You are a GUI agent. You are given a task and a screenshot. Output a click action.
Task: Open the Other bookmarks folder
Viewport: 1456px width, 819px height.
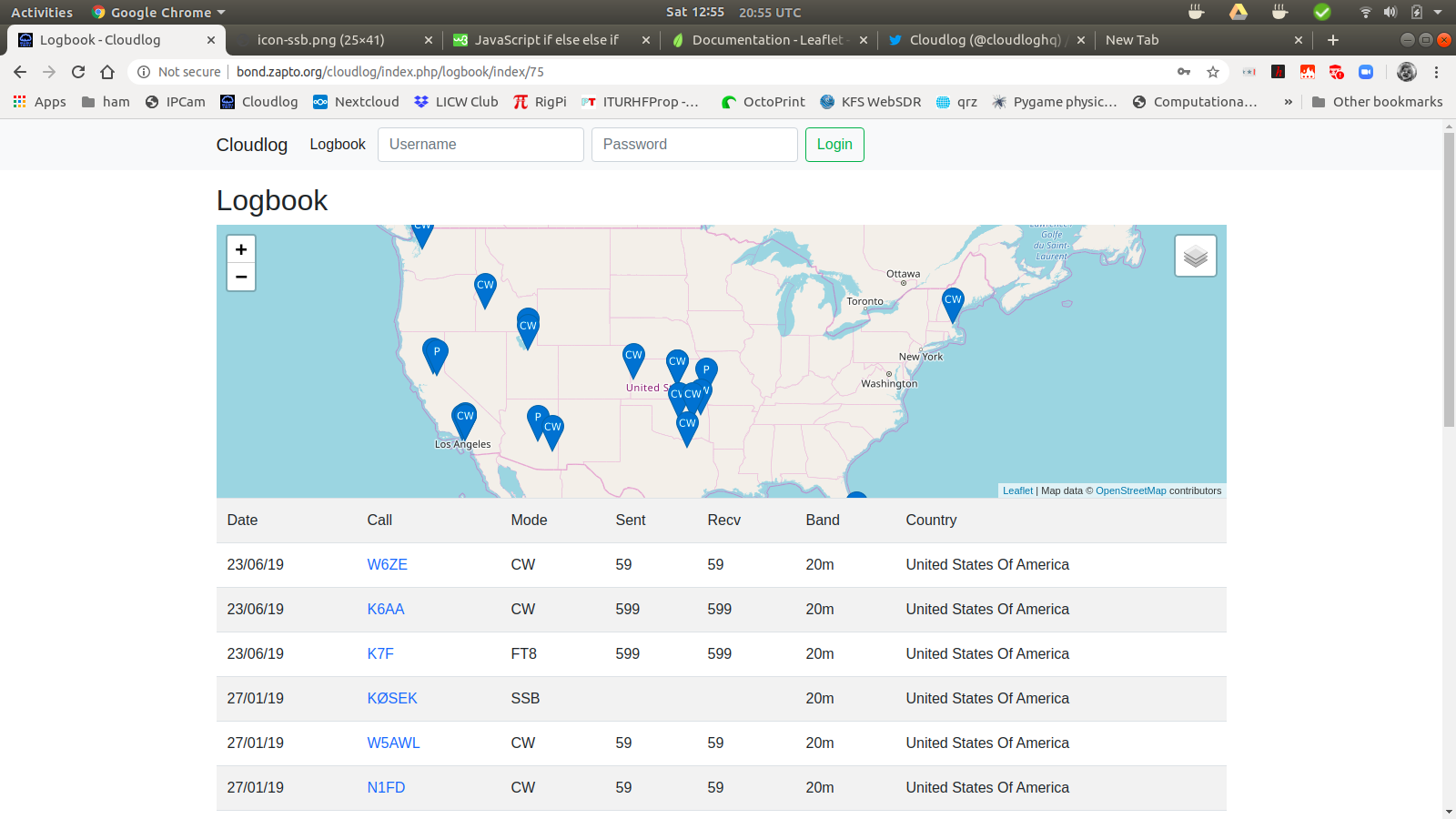tap(1377, 102)
